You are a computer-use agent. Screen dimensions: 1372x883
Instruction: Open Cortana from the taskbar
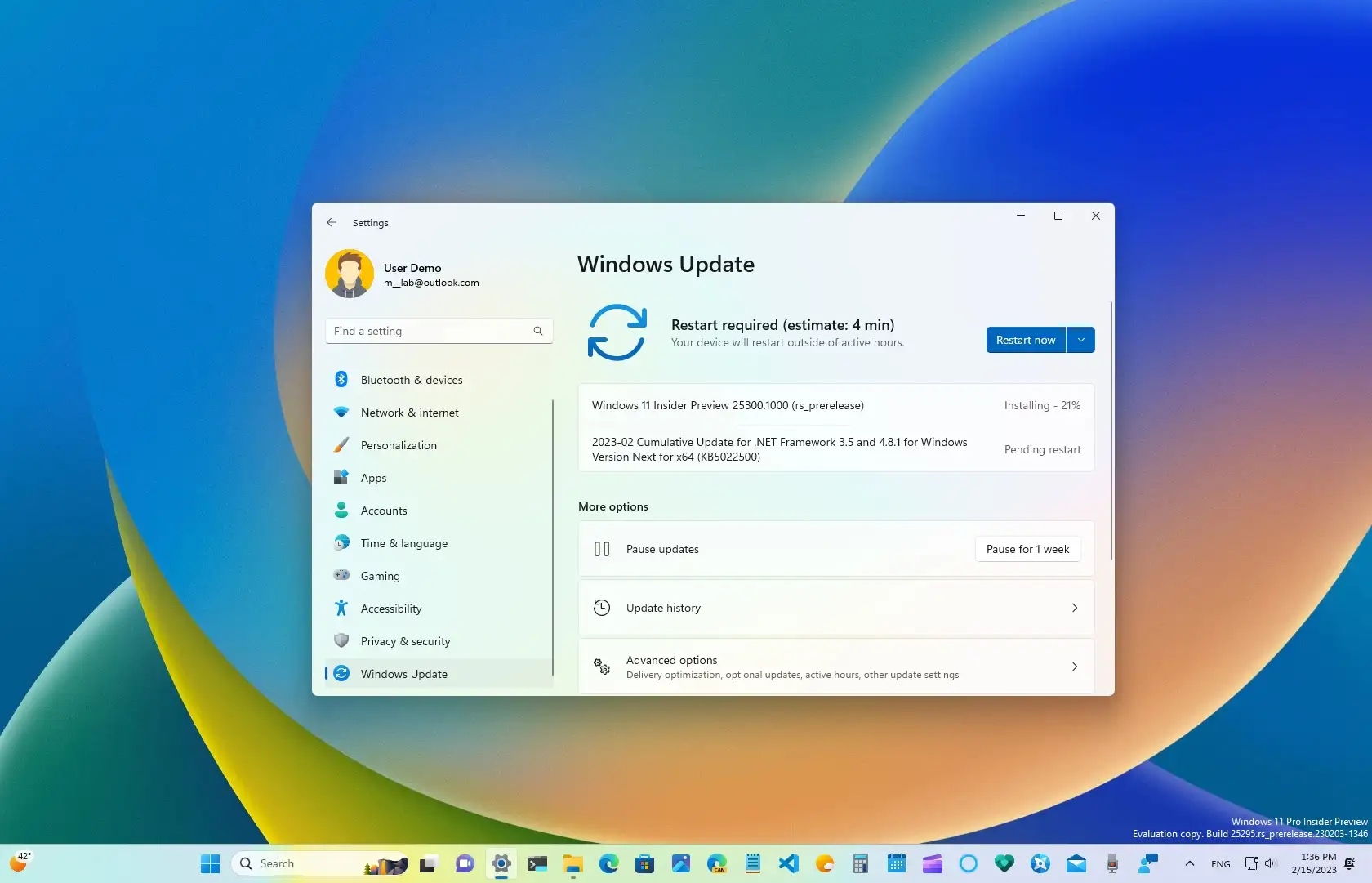[x=968, y=863]
